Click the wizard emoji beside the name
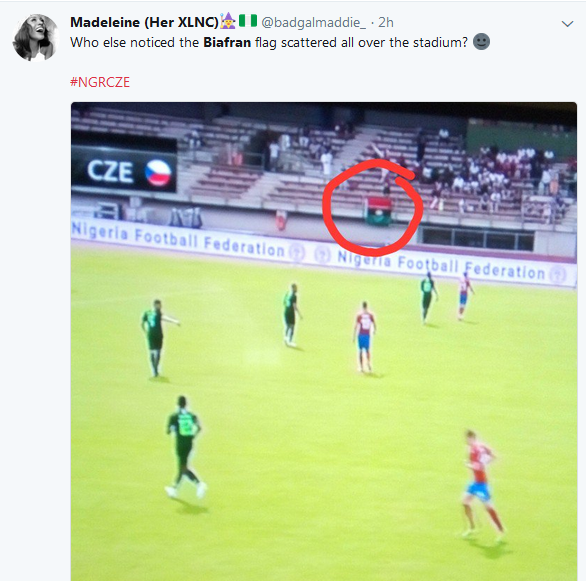The width and height of the screenshot is (586, 581). [228, 21]
